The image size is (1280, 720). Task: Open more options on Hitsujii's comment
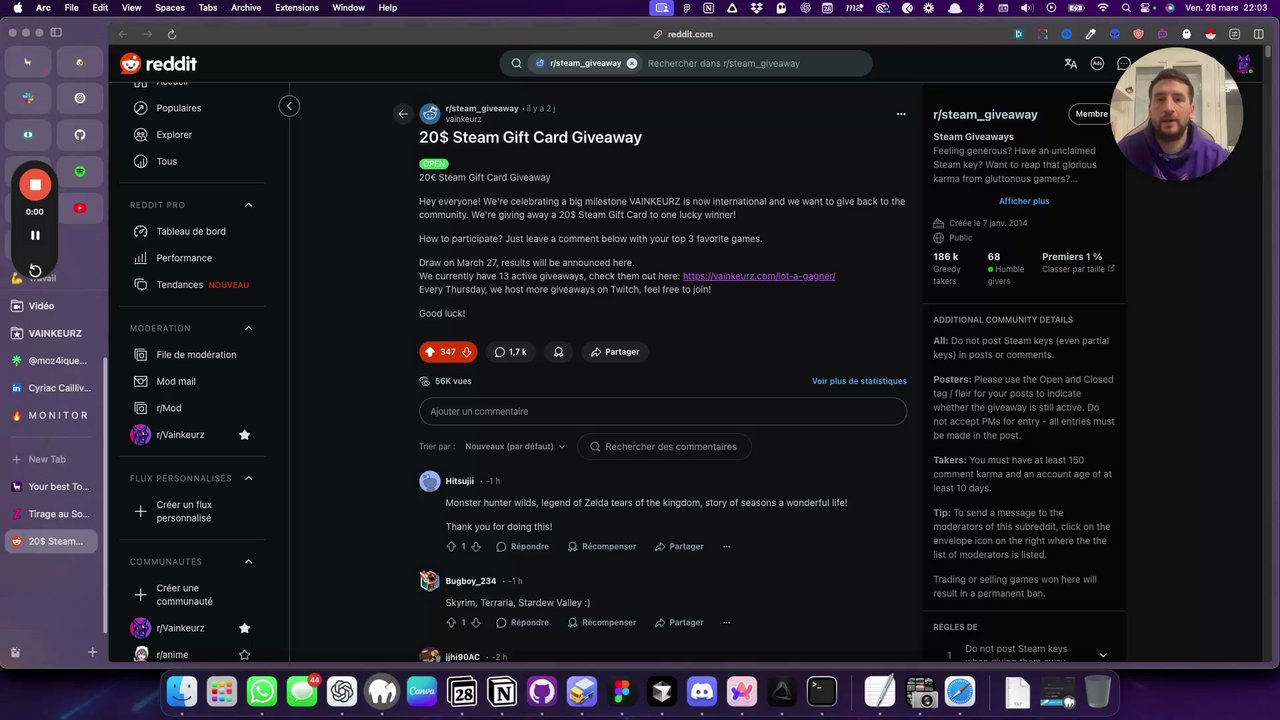[727, 547]
